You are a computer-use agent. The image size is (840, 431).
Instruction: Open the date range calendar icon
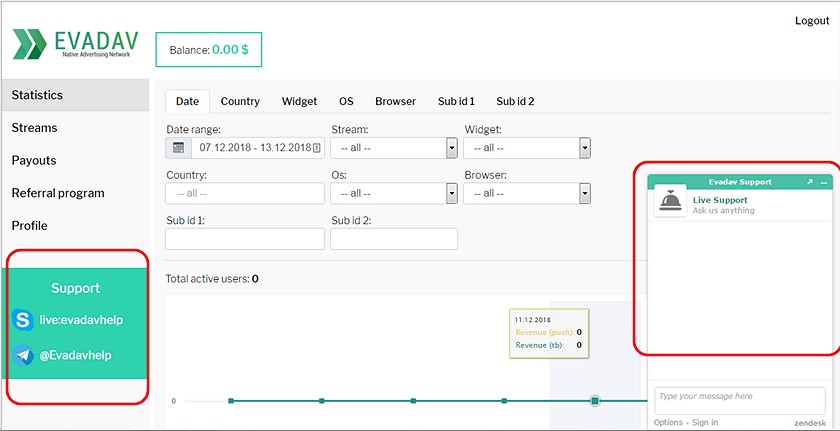179,148
